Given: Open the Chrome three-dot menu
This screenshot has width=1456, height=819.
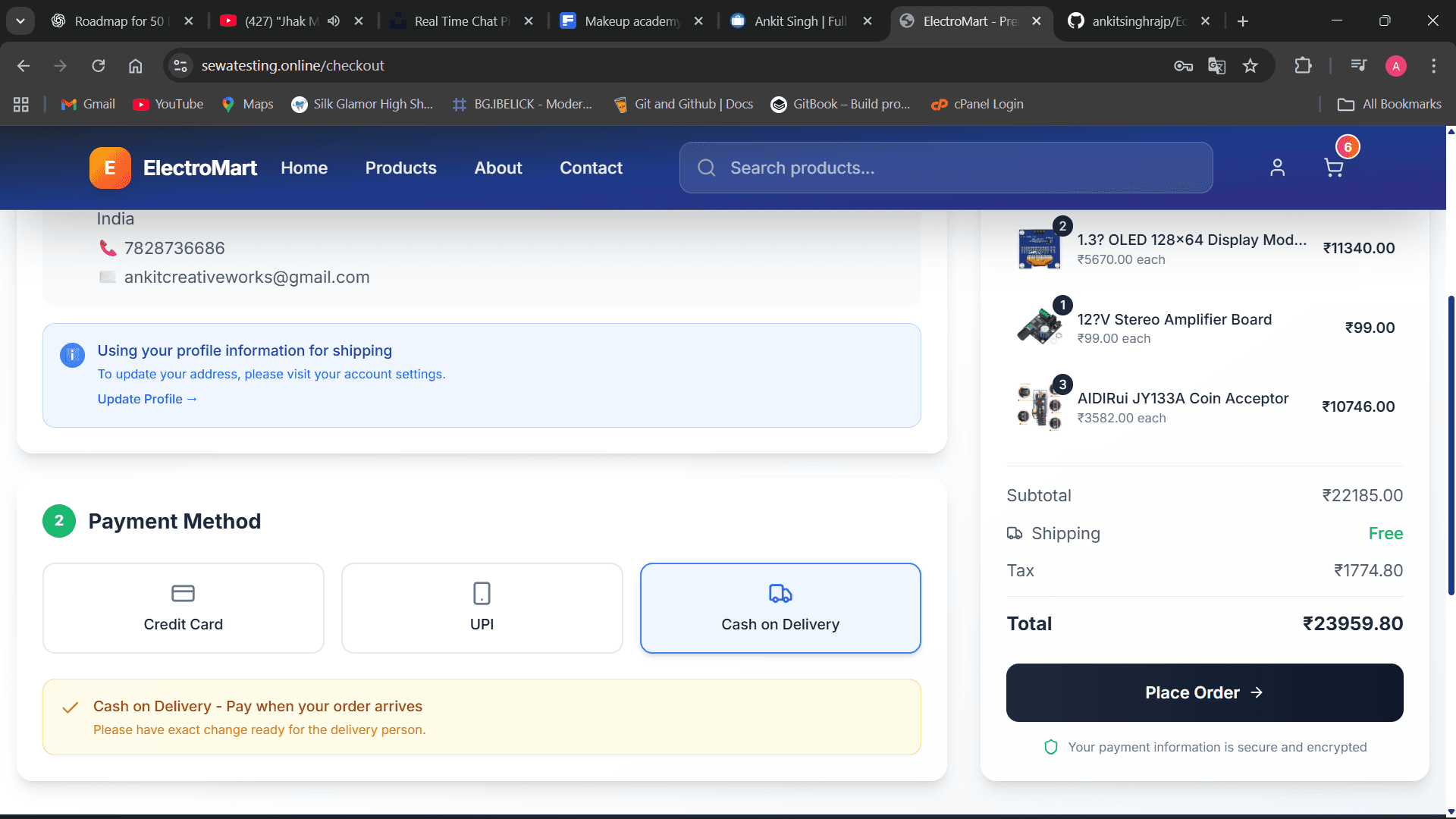Looking at the screenshot, I should [x=1433, y=66].
